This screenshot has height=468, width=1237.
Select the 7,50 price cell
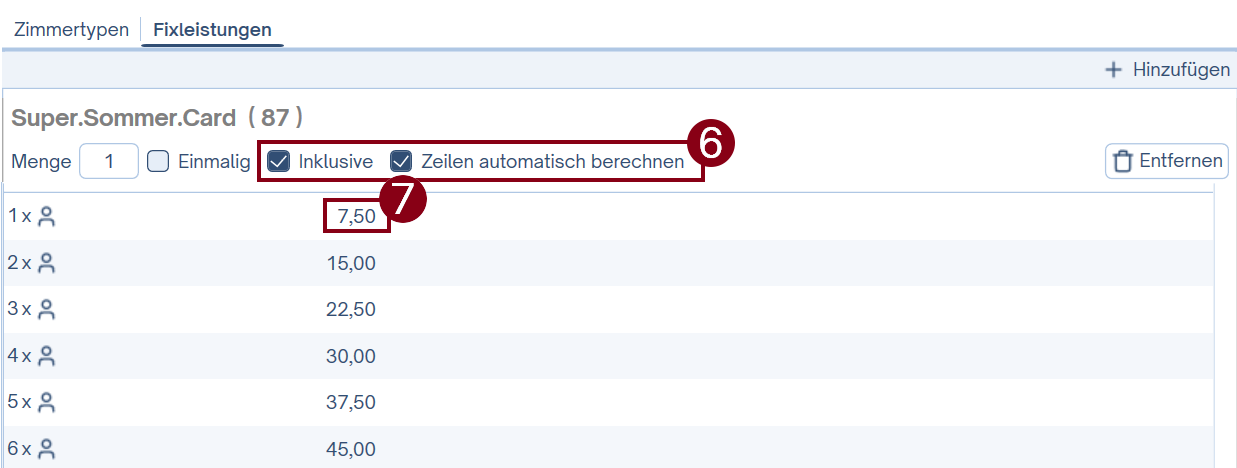(x=355, y=217)
